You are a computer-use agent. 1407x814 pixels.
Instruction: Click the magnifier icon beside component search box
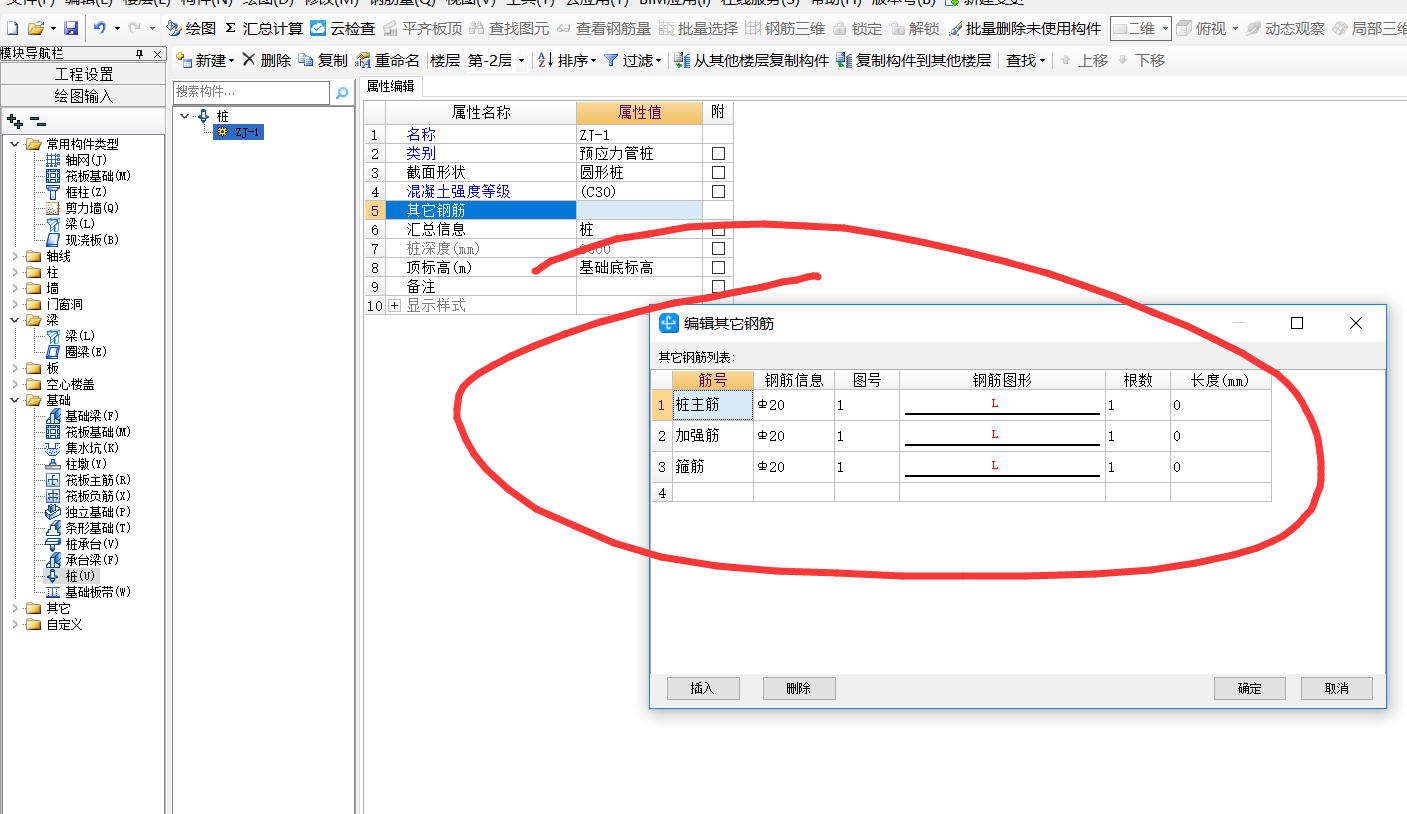point(342,93)
